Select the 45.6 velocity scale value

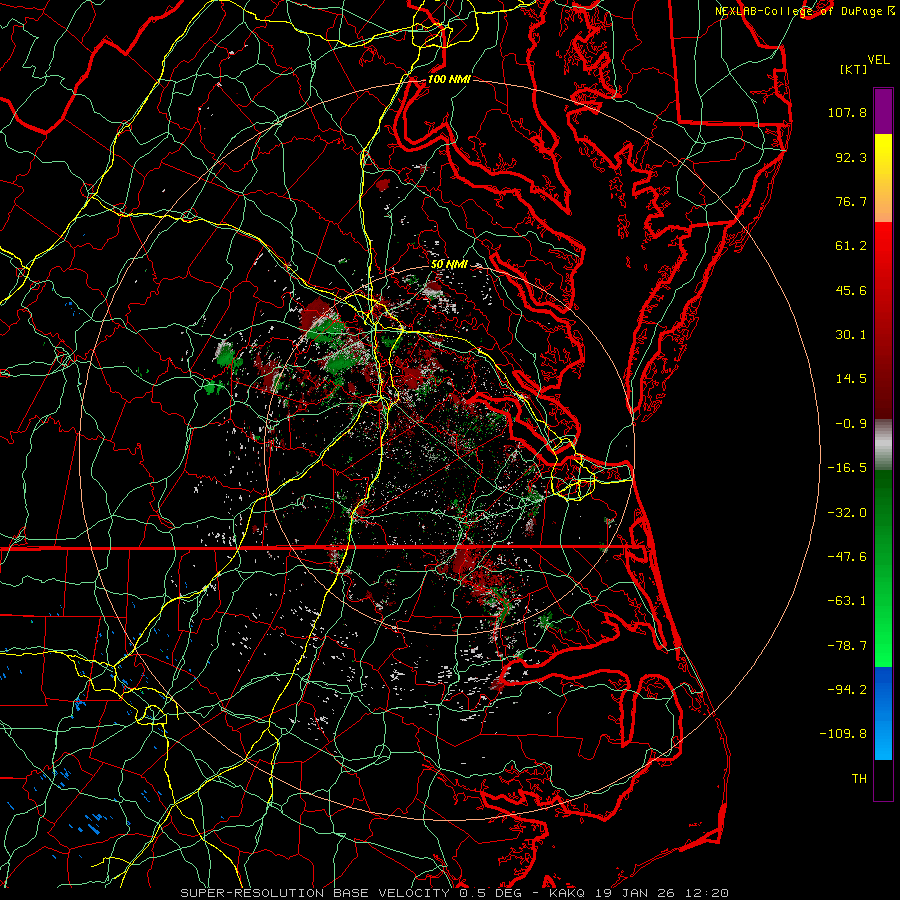(x=851, y=290)
